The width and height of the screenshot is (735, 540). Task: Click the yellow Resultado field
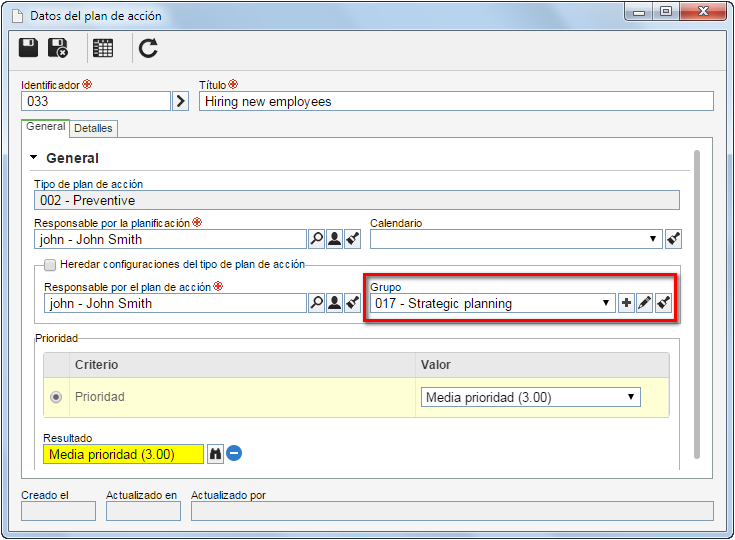123,454
